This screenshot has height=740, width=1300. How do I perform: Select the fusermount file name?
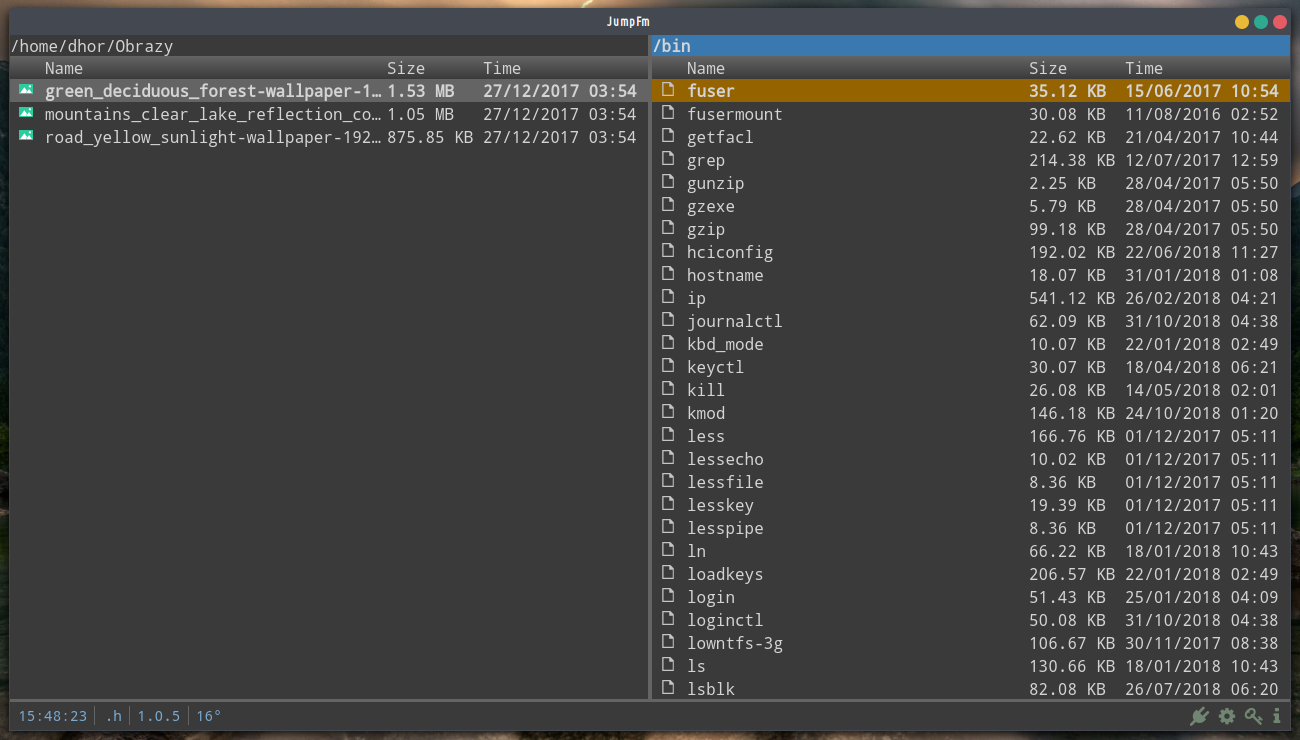coord(735,114)
